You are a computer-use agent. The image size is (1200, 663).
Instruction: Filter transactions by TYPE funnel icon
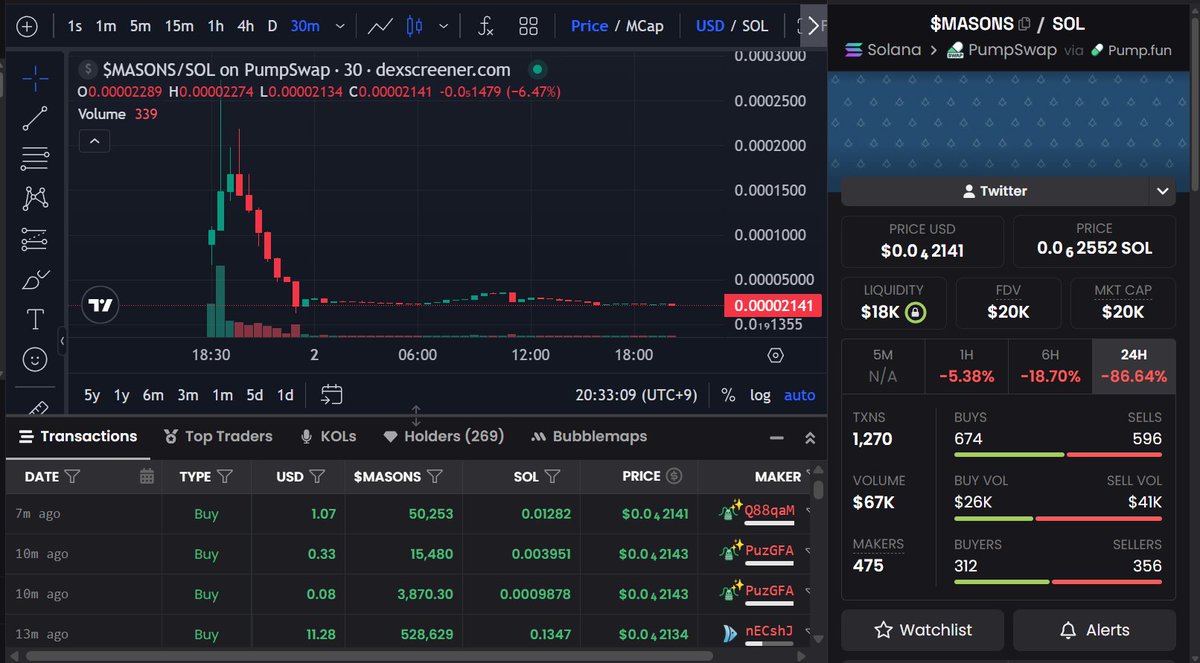tap(225, 477)
